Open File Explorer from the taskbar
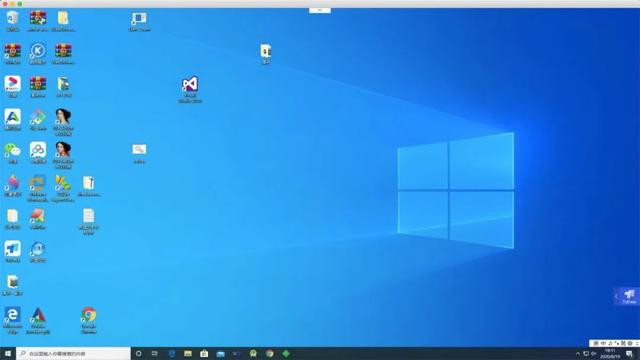 pyautogui.click(x=188, y=353)
